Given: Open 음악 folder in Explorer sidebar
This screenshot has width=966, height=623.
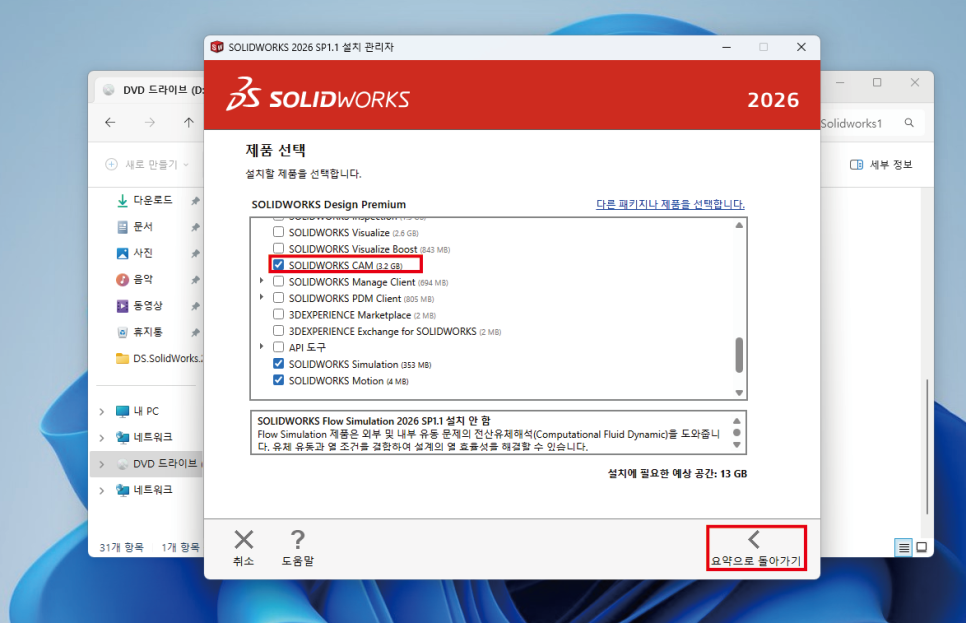Looking at the screenshot, I should click(143, 279).
